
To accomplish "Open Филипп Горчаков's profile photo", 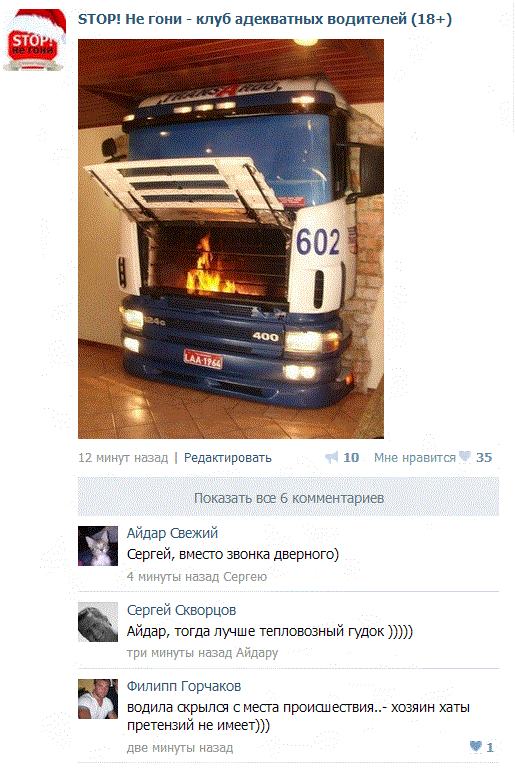I will (x=98, y=699).
